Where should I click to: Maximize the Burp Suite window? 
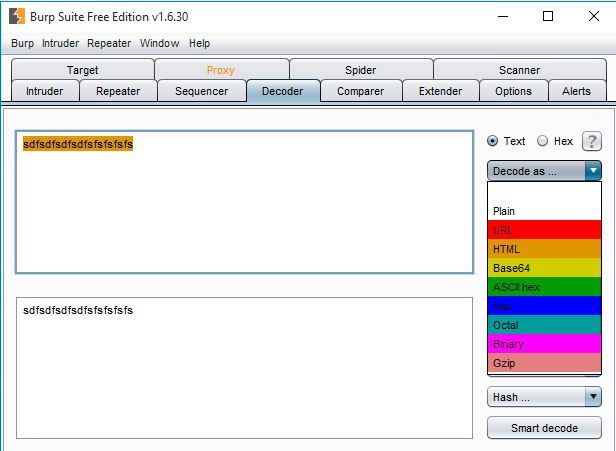548,16
